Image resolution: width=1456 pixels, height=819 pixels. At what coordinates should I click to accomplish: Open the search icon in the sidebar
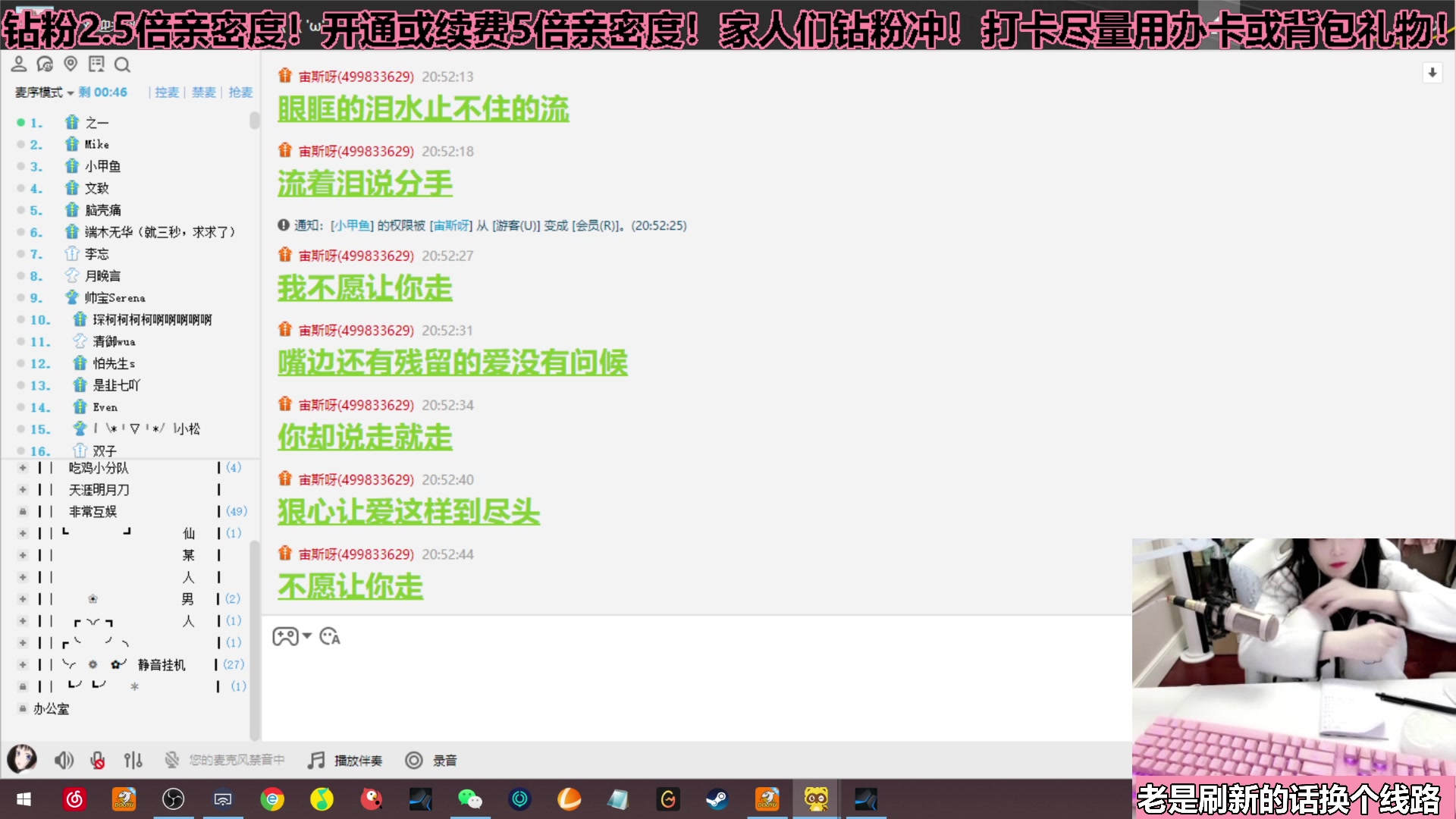122,65
